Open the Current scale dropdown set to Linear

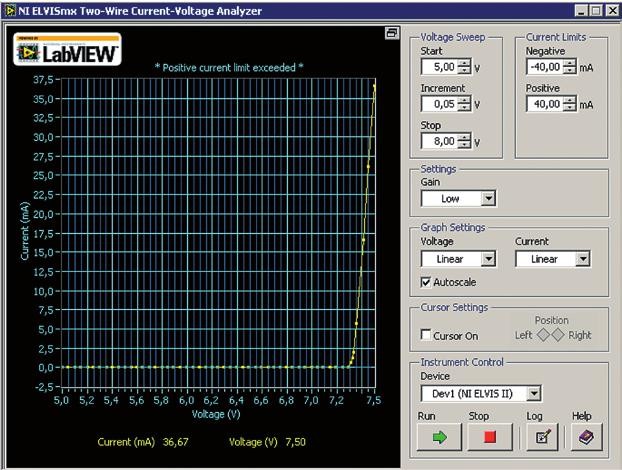pos(553,259)
